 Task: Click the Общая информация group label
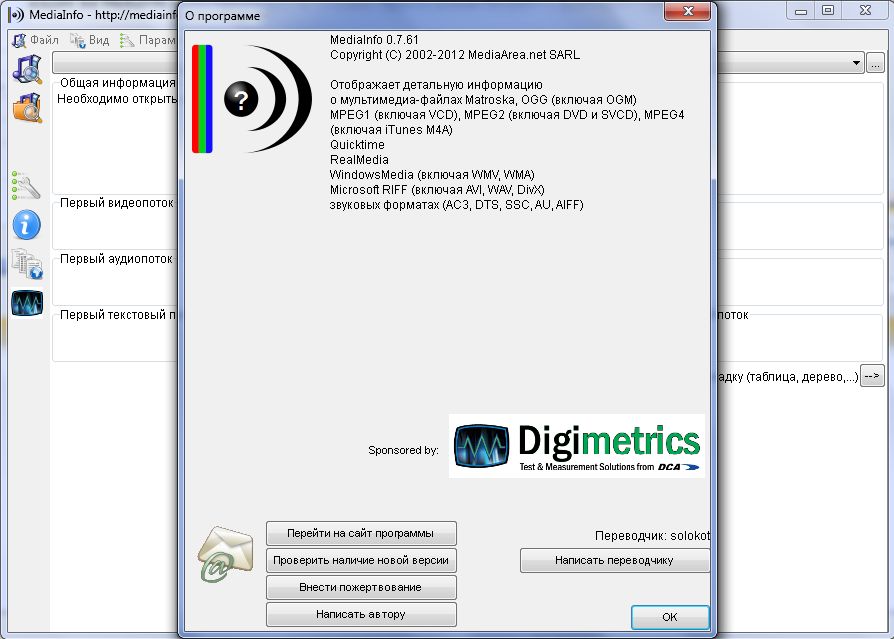point(118,83)
